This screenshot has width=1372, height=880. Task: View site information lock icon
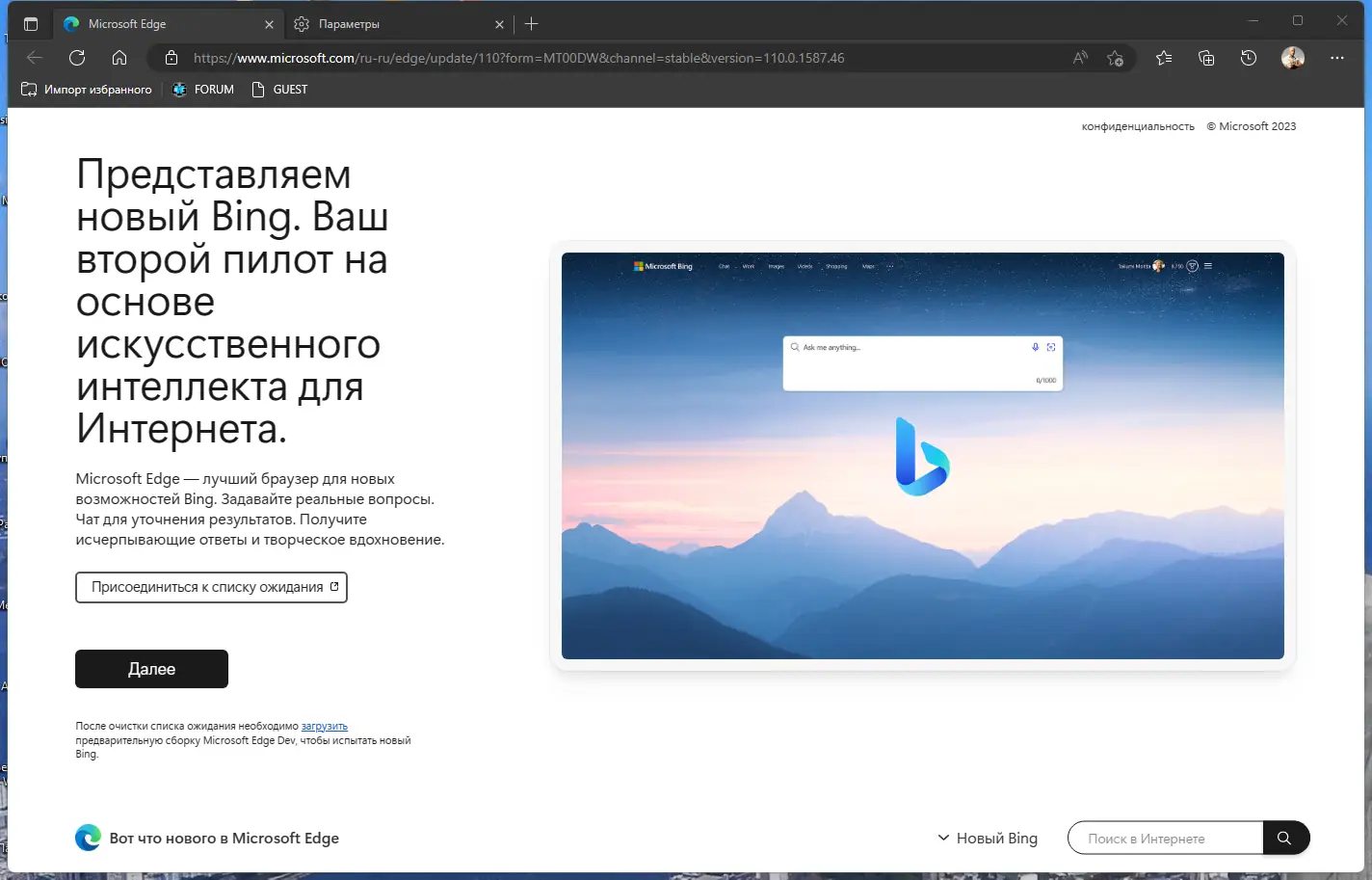pyautogui.click(x=171, y=58)
